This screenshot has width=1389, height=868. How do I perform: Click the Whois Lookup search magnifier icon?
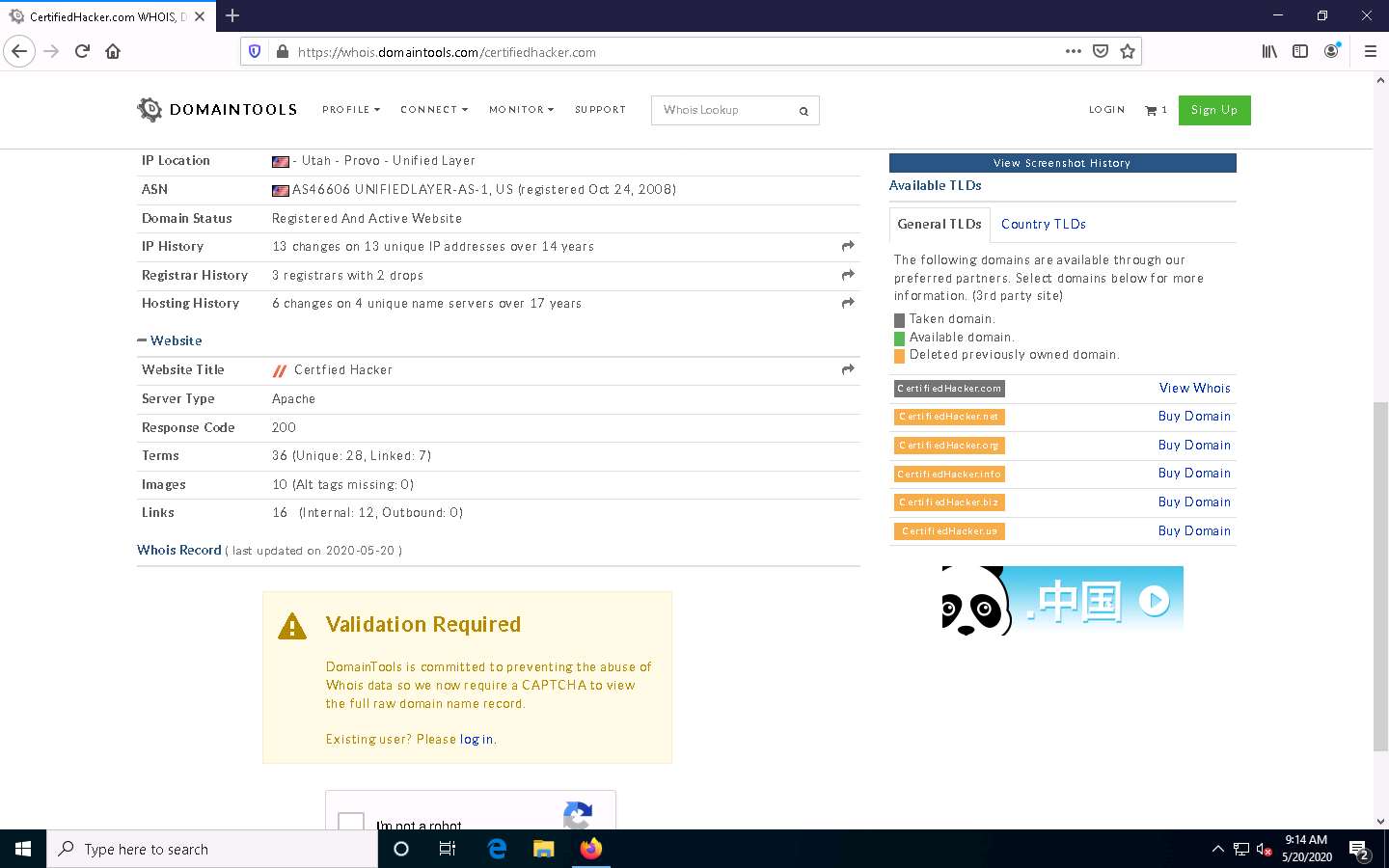pos(803,111)
